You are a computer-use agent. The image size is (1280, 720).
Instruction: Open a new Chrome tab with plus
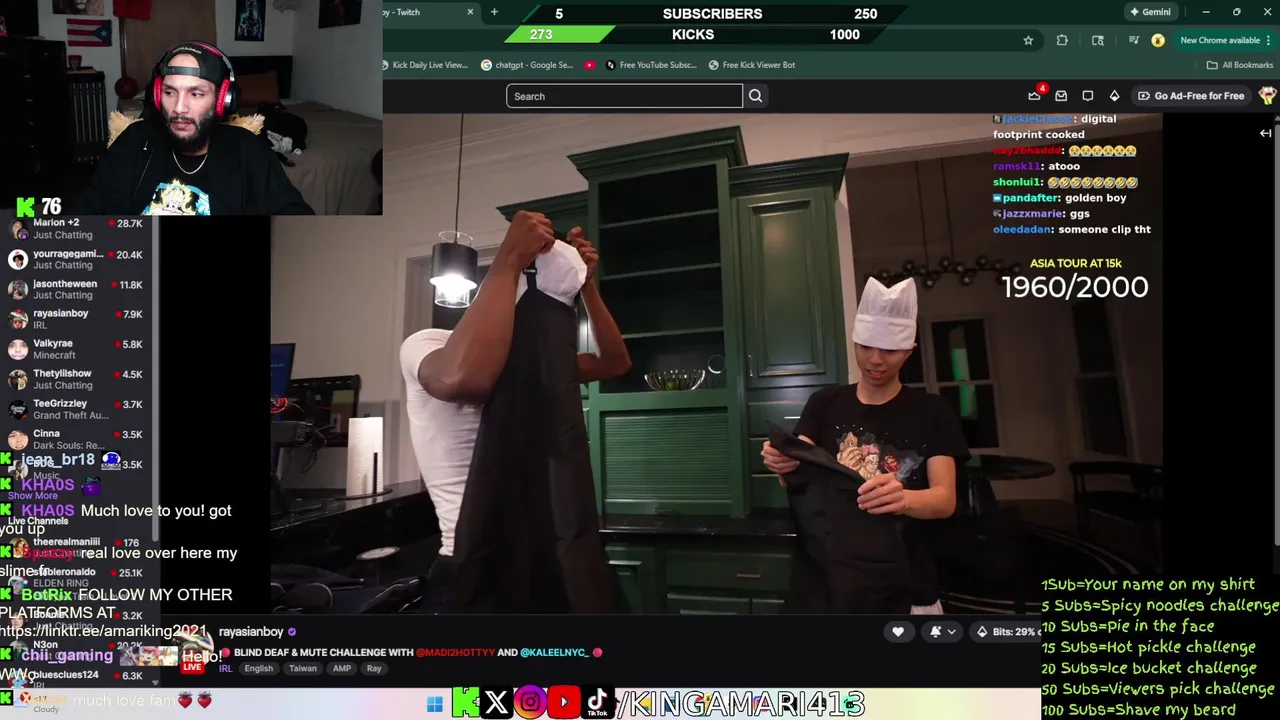click(x=494, y=12)
